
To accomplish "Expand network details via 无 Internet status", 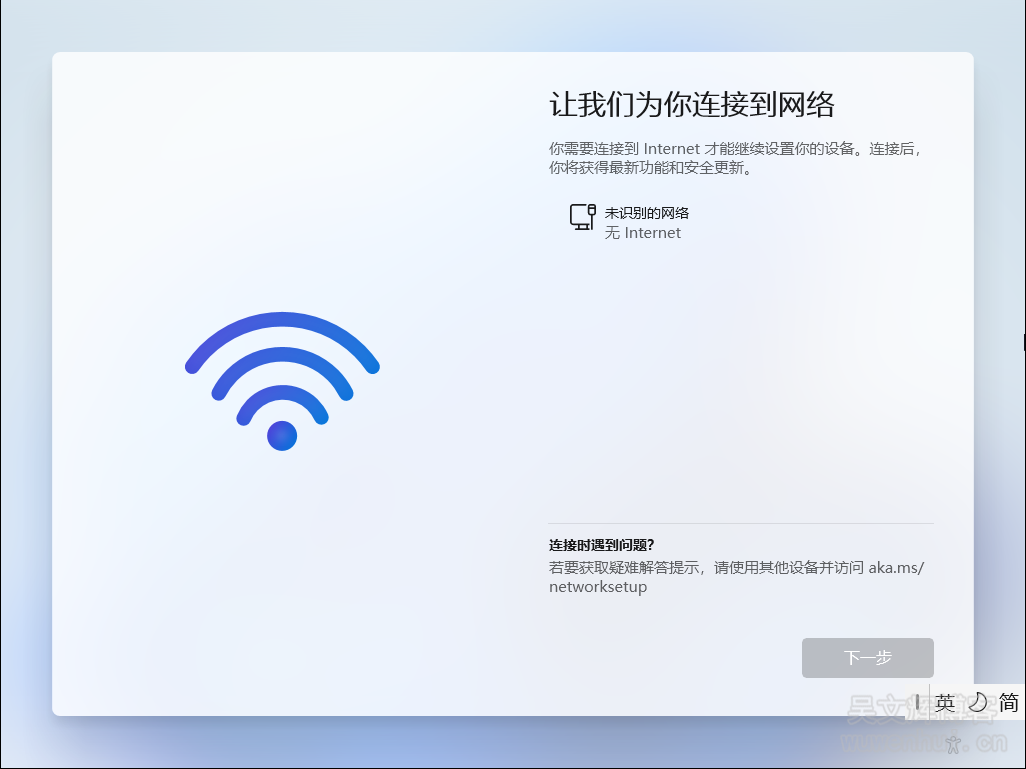I will pyautogui.click(x=643, y=233).
